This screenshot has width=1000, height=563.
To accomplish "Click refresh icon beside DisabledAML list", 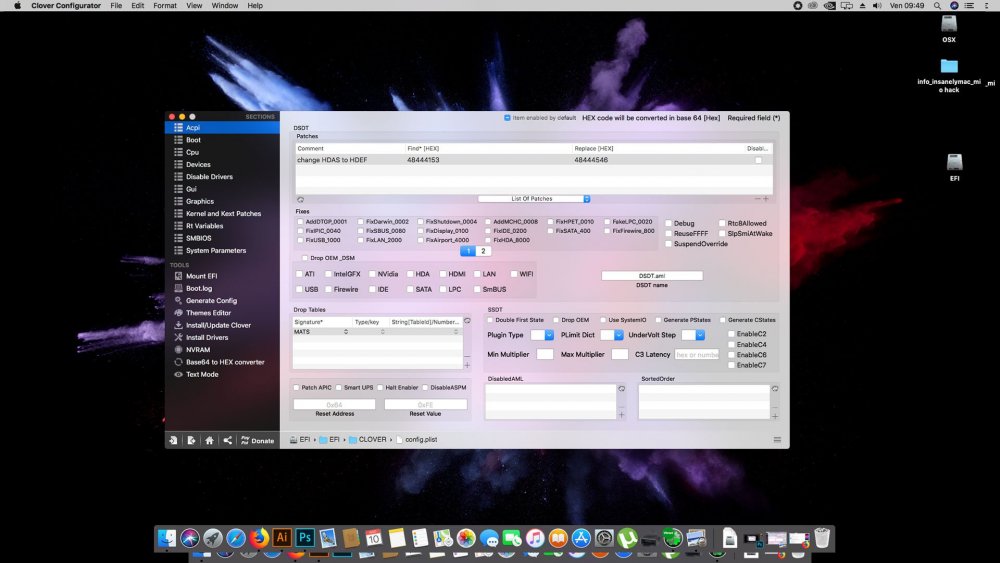I will (x=622, y=389).
